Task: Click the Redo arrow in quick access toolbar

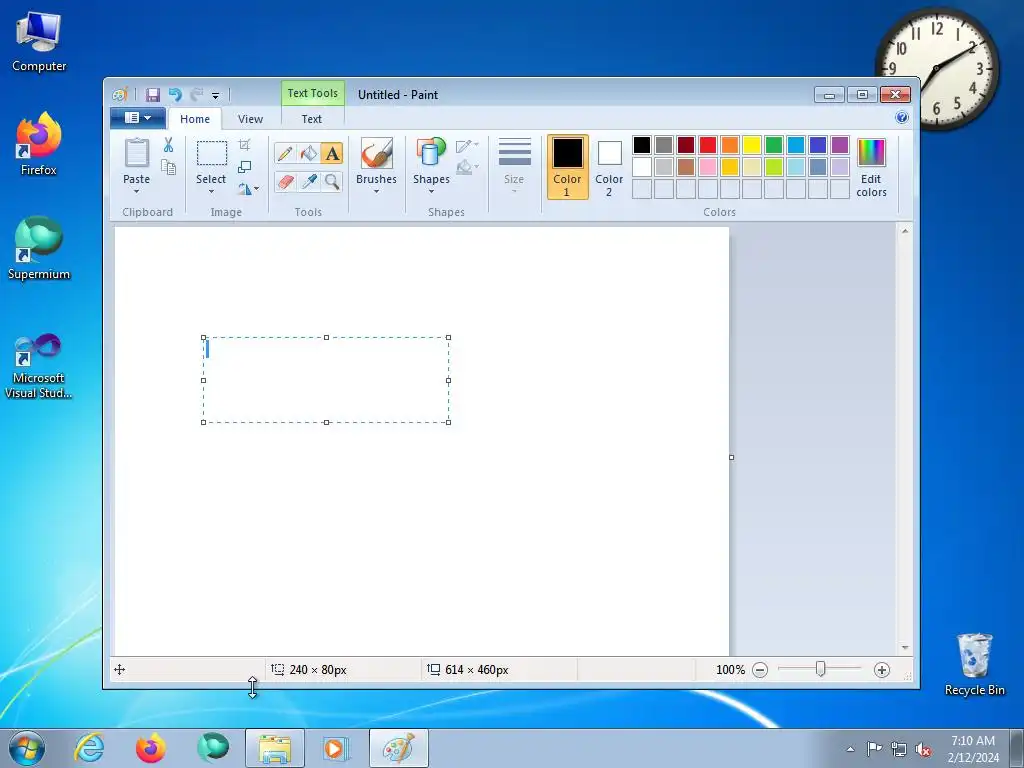Action: click(x=197, y=95)
